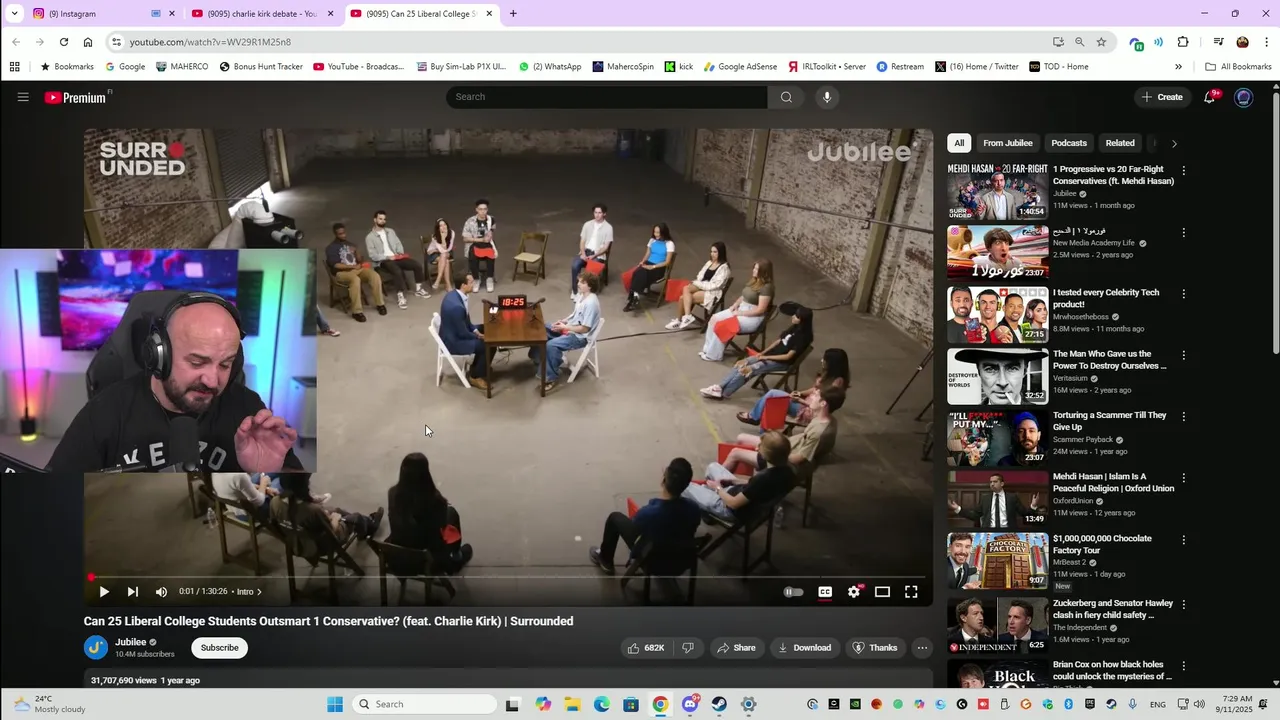1280x720 pixels.
Task: Mute the video volume
Action: pyautogui.click(x=162, y=592)
